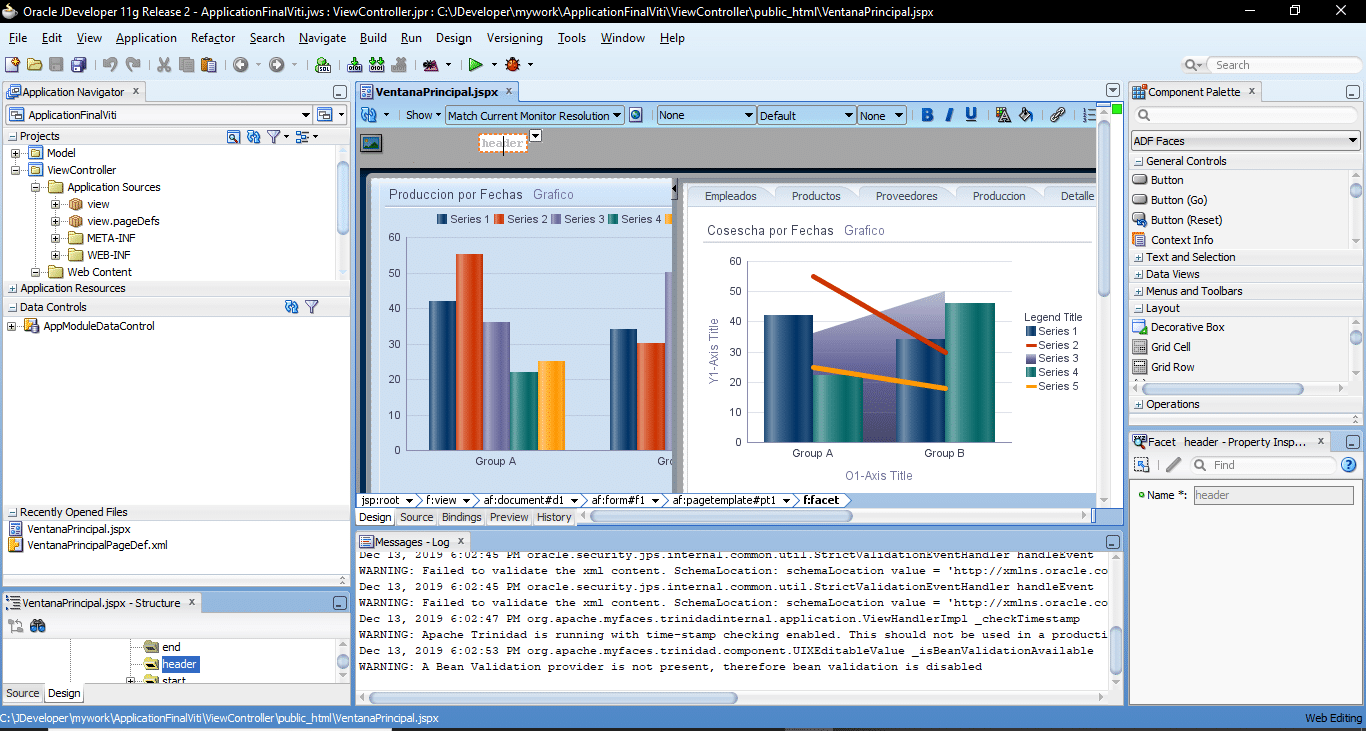1366x731 pixels.
Task: Expand the Data Views palette section
Action: (x=1138, y=274)
